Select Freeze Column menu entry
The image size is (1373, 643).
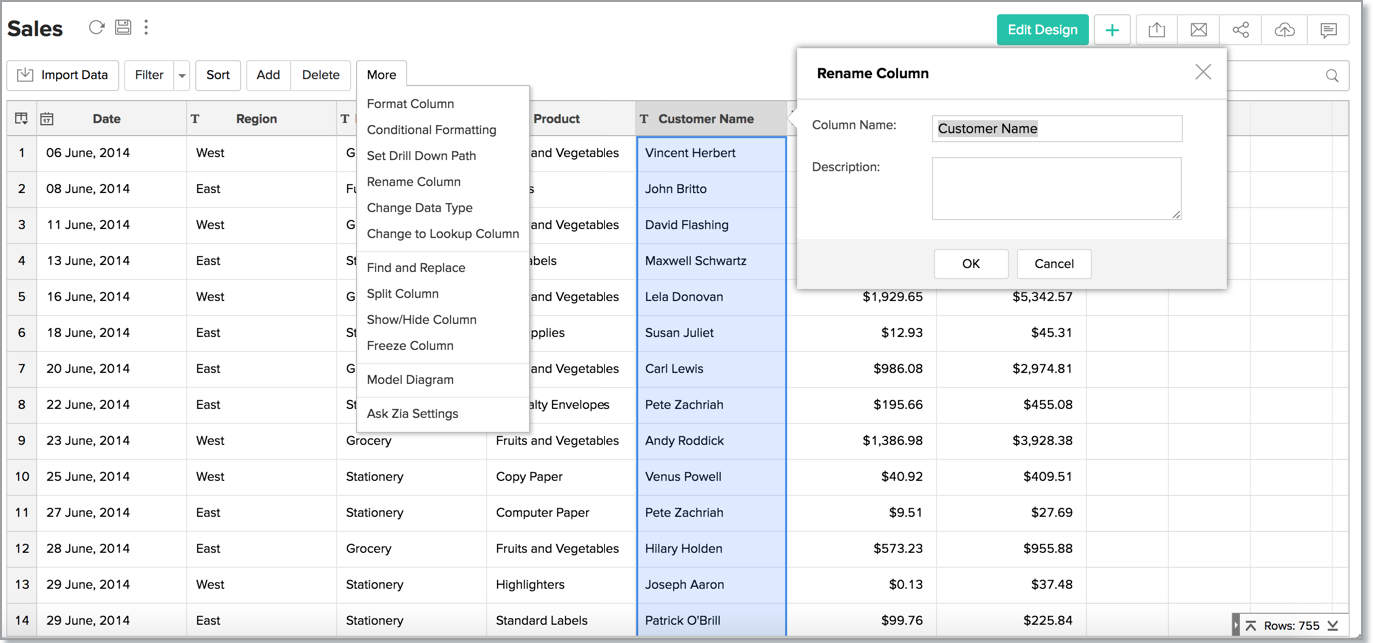click(x=410, y=346)
